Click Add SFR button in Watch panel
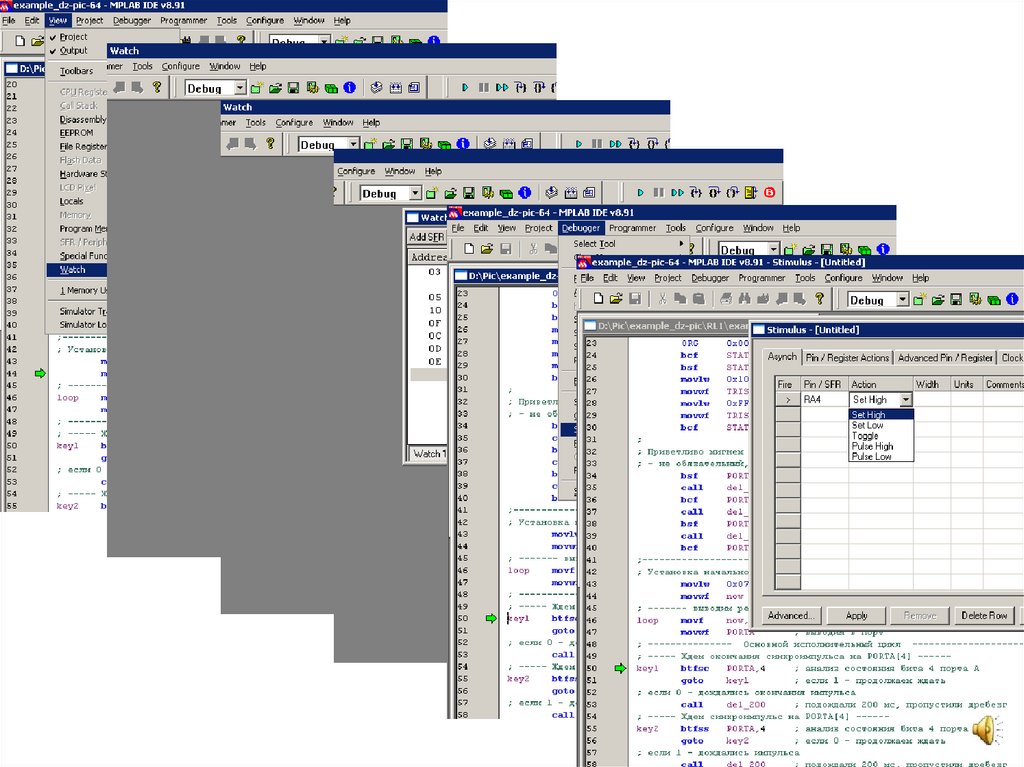The image size is (1024, 767). pos(427,237)
